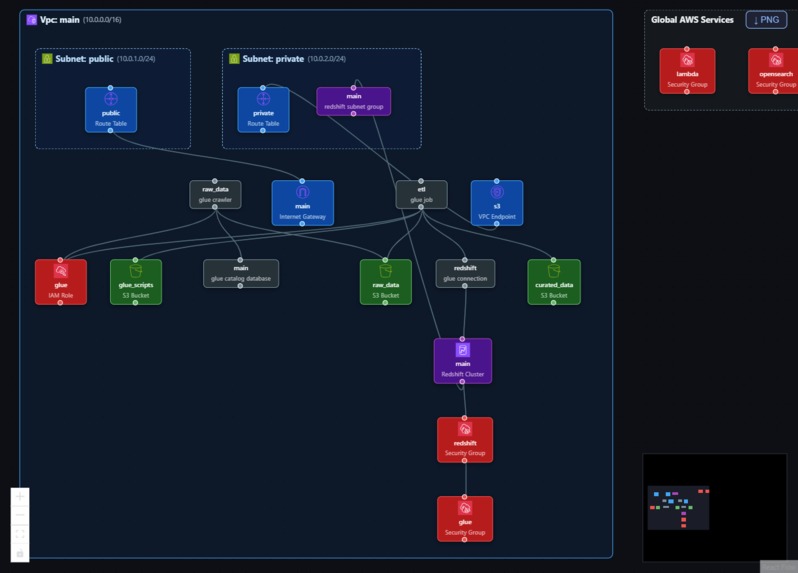Toggle the interactivity lock control
Screen dimensions: 798x573
(20, 553)
